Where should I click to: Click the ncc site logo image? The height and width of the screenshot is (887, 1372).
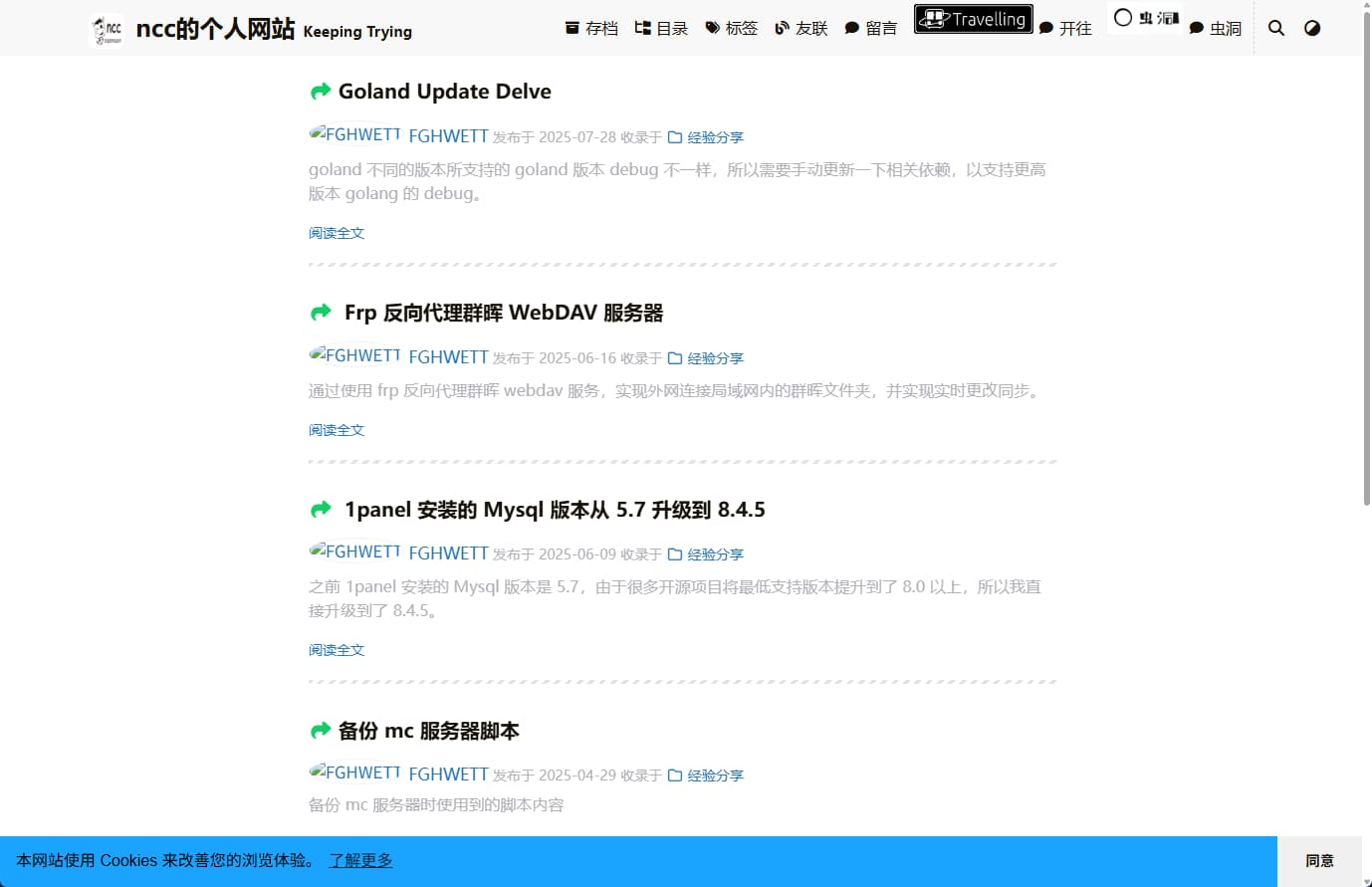(x=107, y=30)
